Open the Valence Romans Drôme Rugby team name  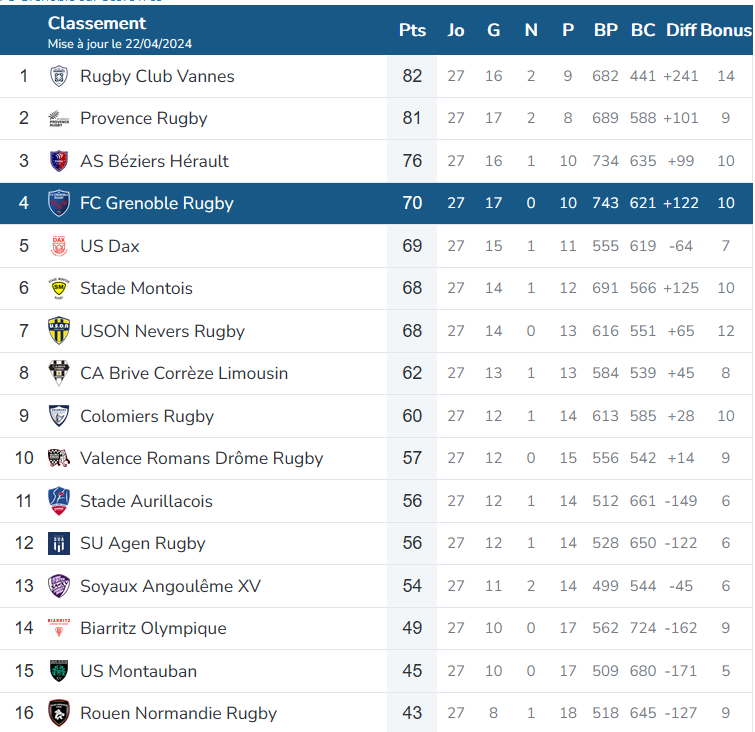click(201, 458)
